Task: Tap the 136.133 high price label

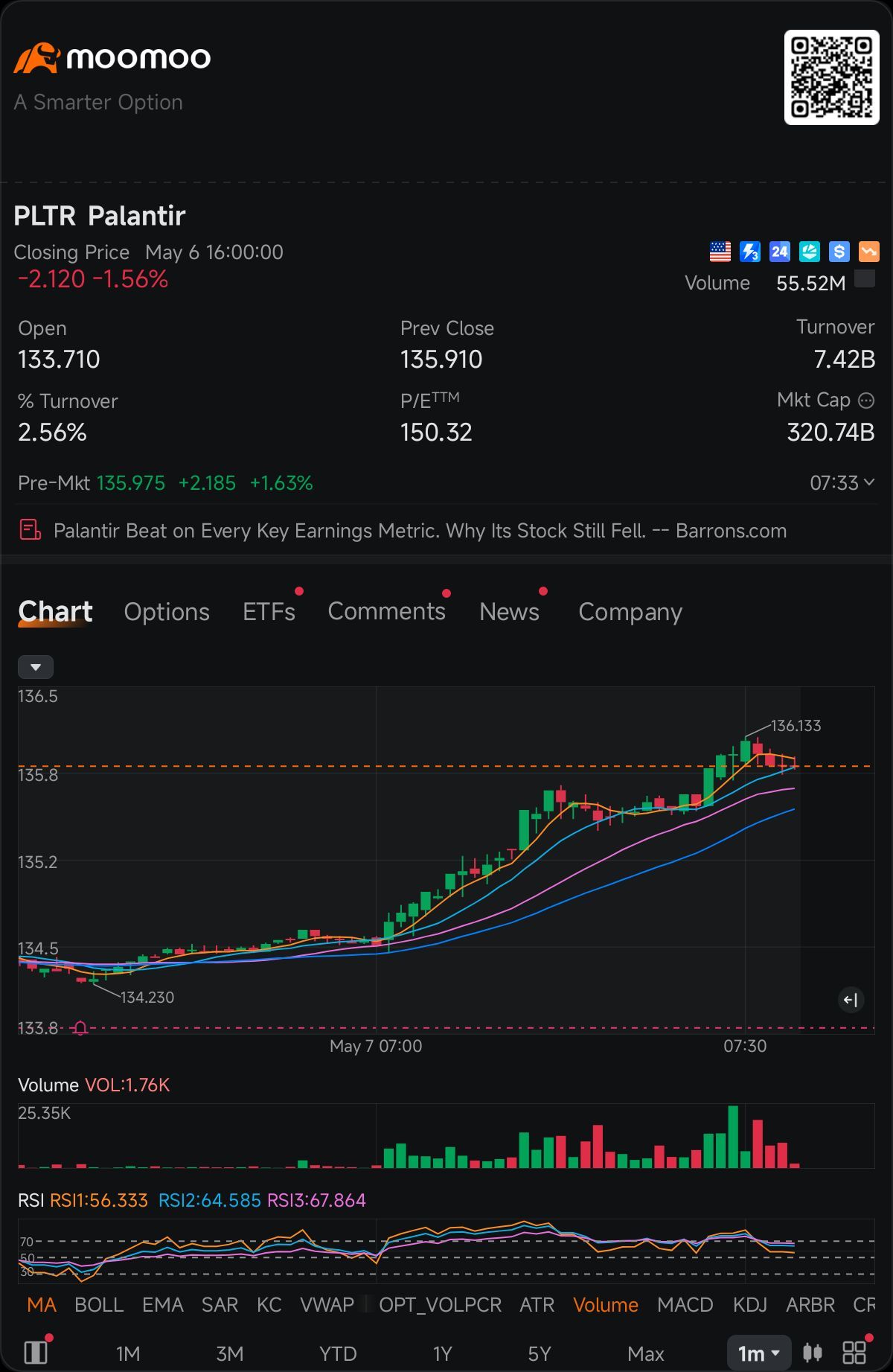Action: [796, 726]
